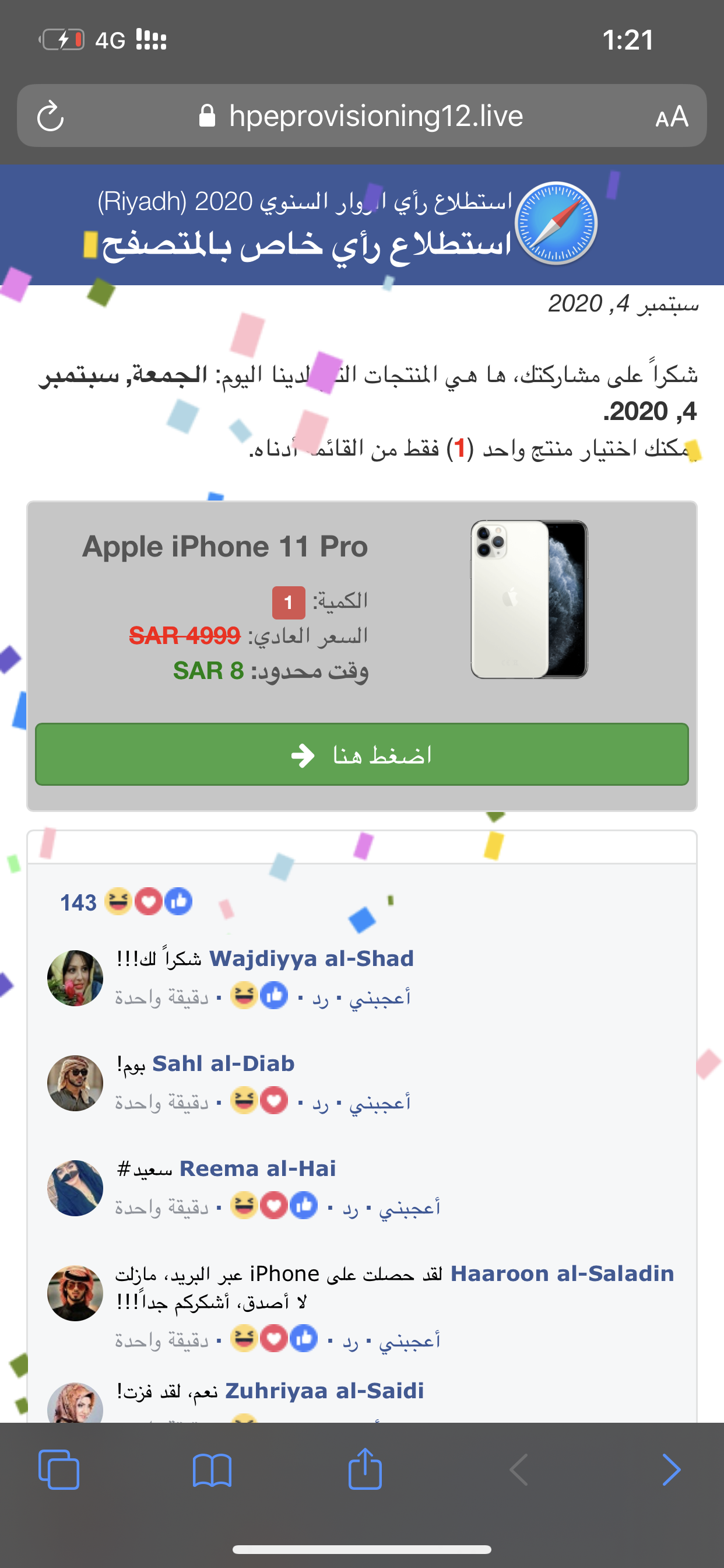The width and height of the screenshot is (724, 1568).
Task: Tap the 143 reactions count icons
Action: tap(126, 901)
